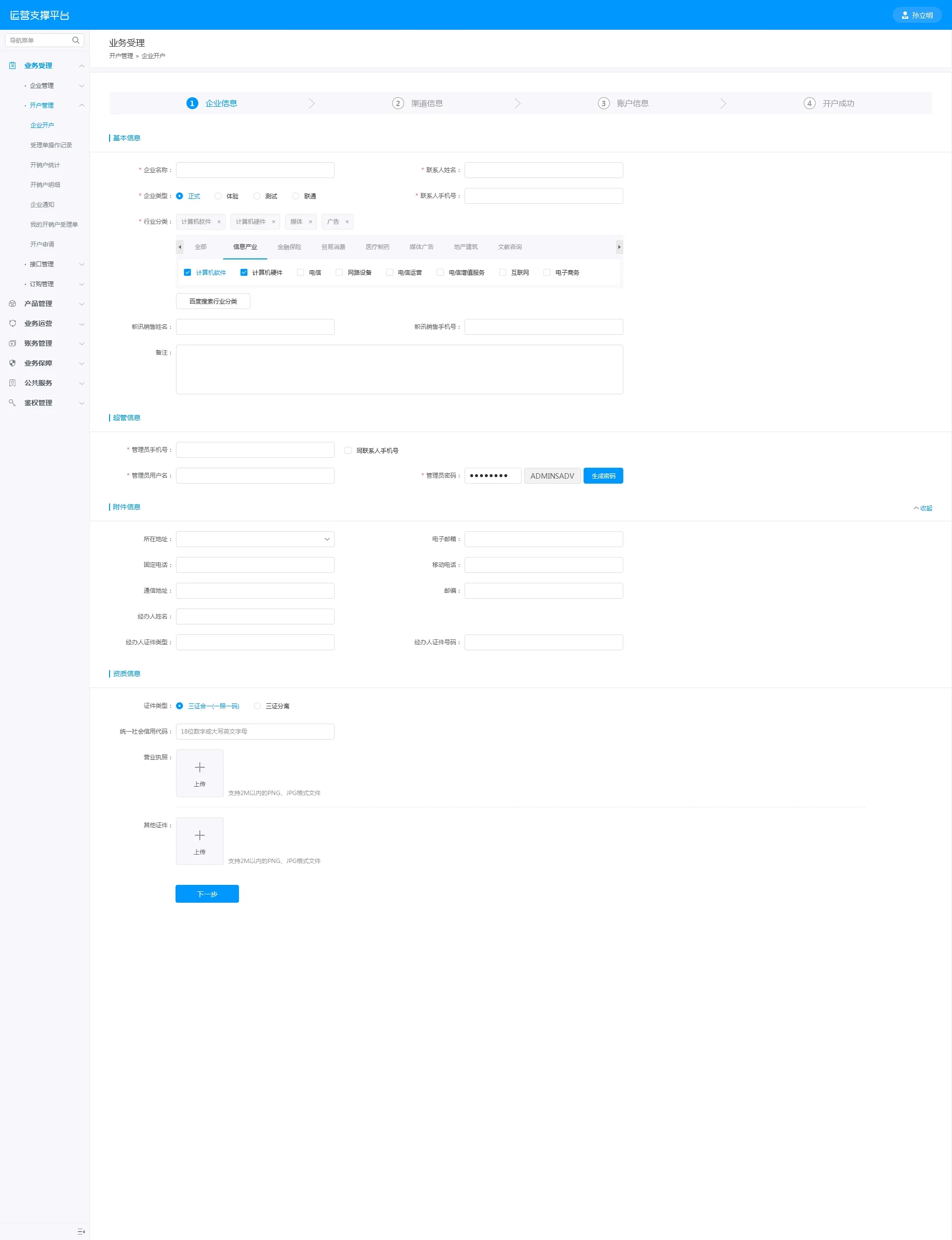Viewport: 952px width, 1240px height.
Task: Open 开销户统计 in sidebar
Action: click(x=45, y=165)
